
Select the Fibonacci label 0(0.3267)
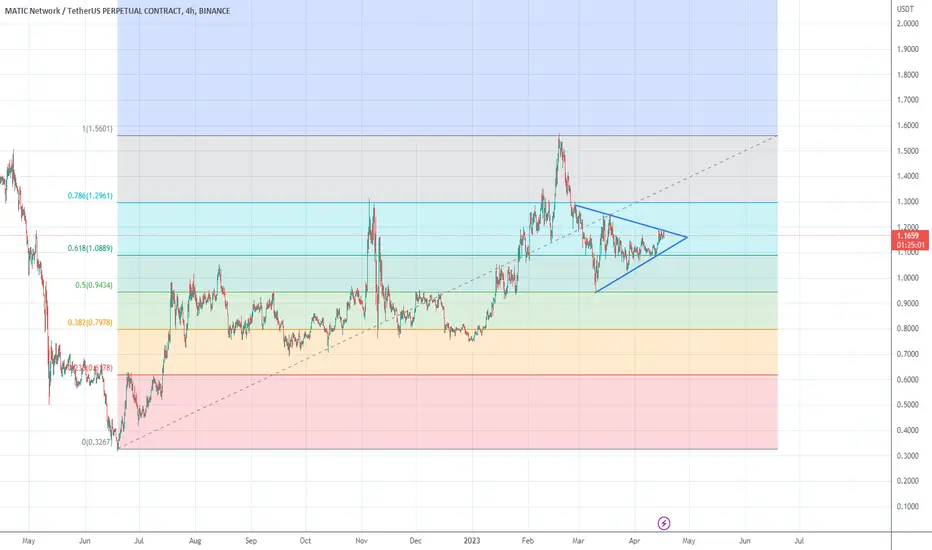click(97, 442)
